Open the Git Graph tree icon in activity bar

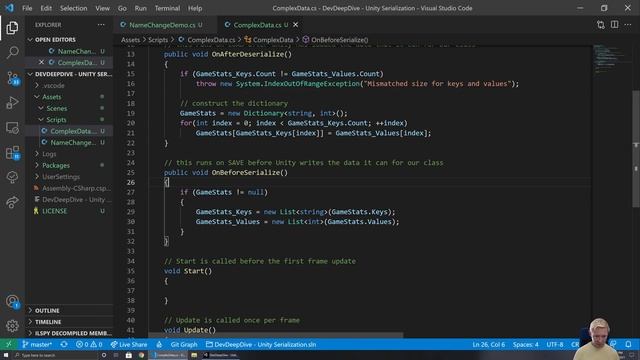point(12,177)
